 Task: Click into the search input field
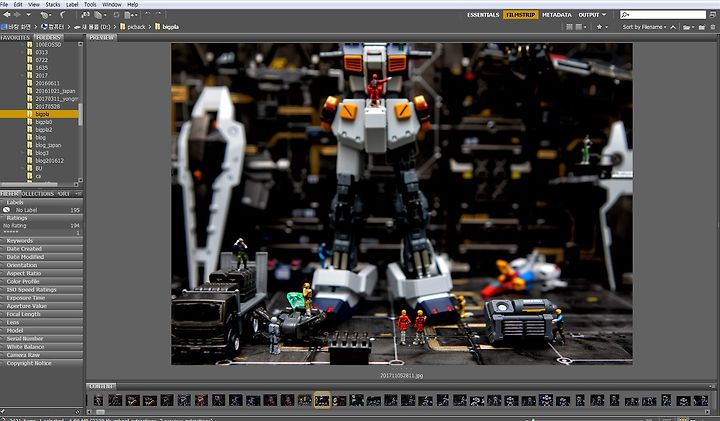(x=663, y=15)
